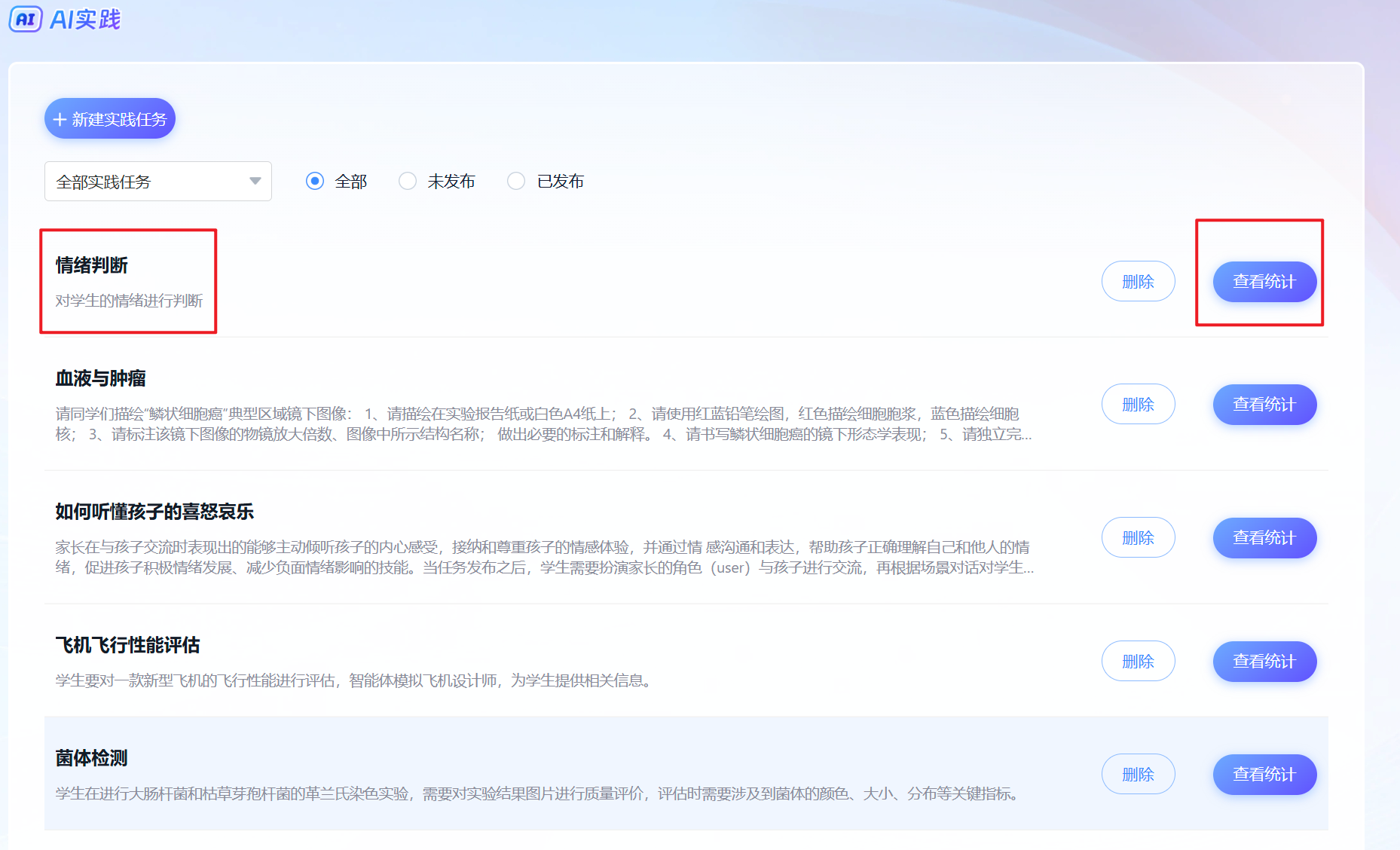Open the 全部实践任务 dropdown arrow

click(255, 181)
